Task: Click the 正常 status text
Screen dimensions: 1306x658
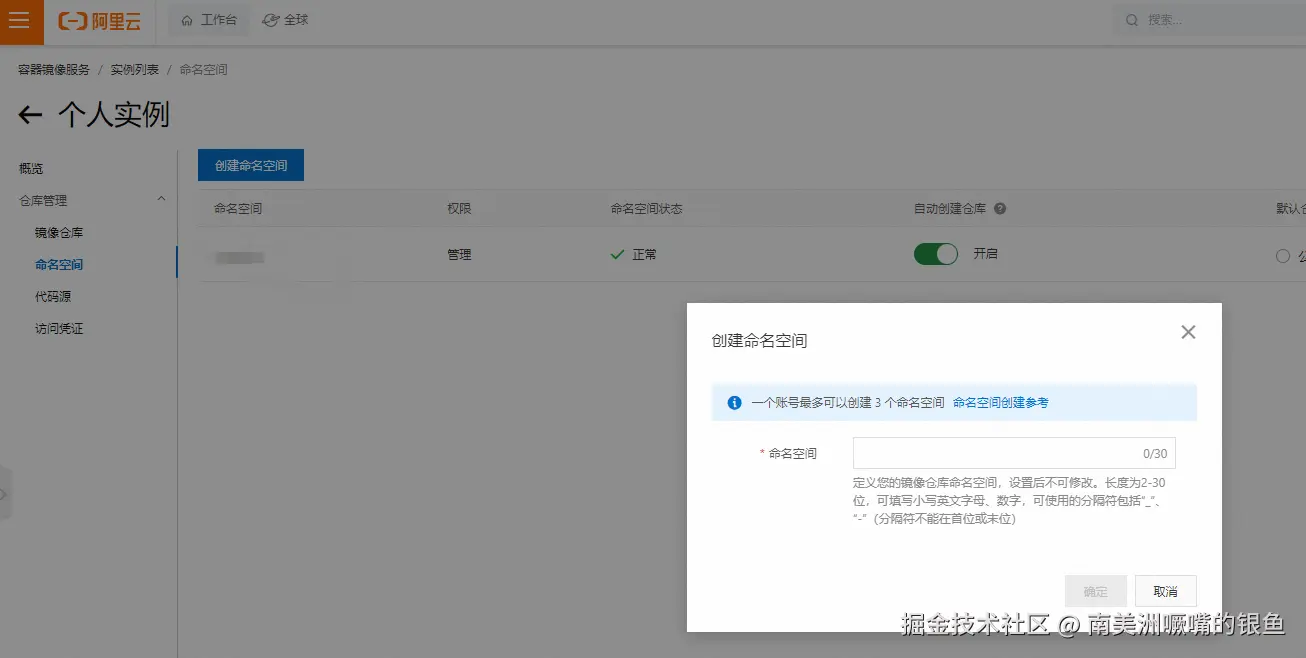Action: click(645, 255)
